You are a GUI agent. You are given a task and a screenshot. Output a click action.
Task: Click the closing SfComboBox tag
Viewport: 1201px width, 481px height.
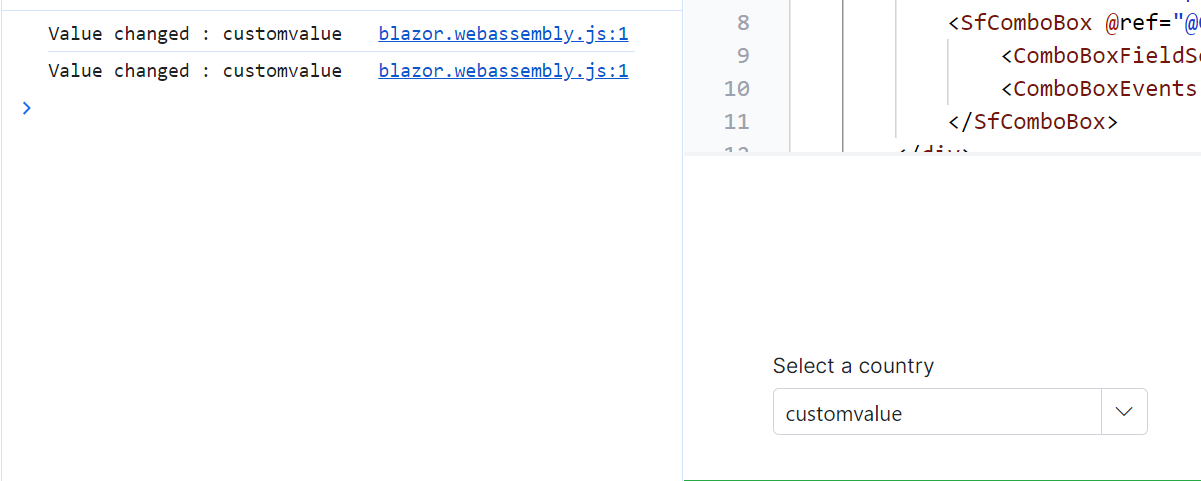[x=1039, y=122]
